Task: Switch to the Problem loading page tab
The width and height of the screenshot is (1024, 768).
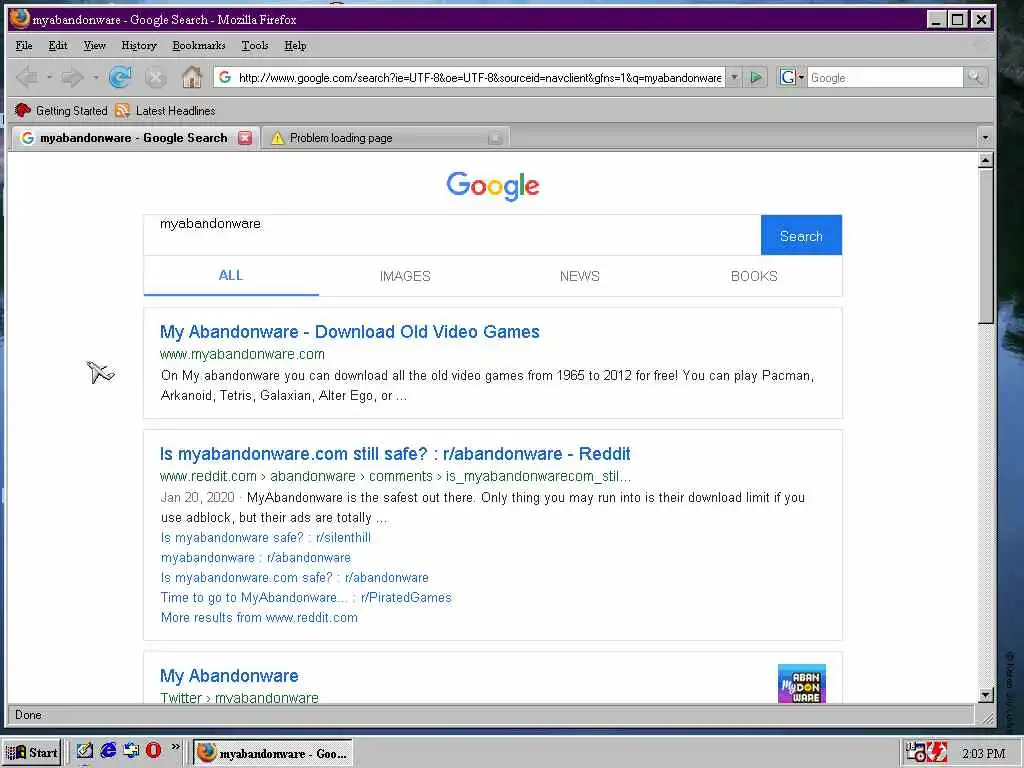Action: click(x=385, y=138)
